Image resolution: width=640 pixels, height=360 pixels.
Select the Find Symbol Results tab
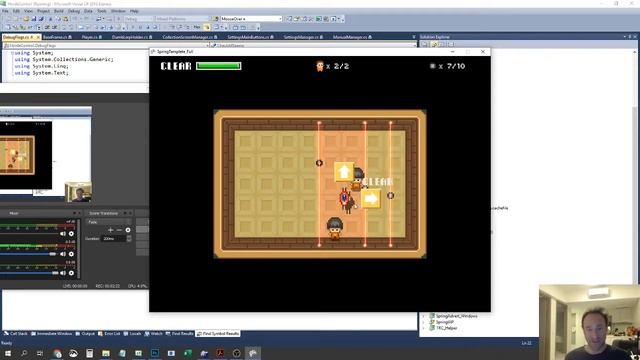coord(218,333)
